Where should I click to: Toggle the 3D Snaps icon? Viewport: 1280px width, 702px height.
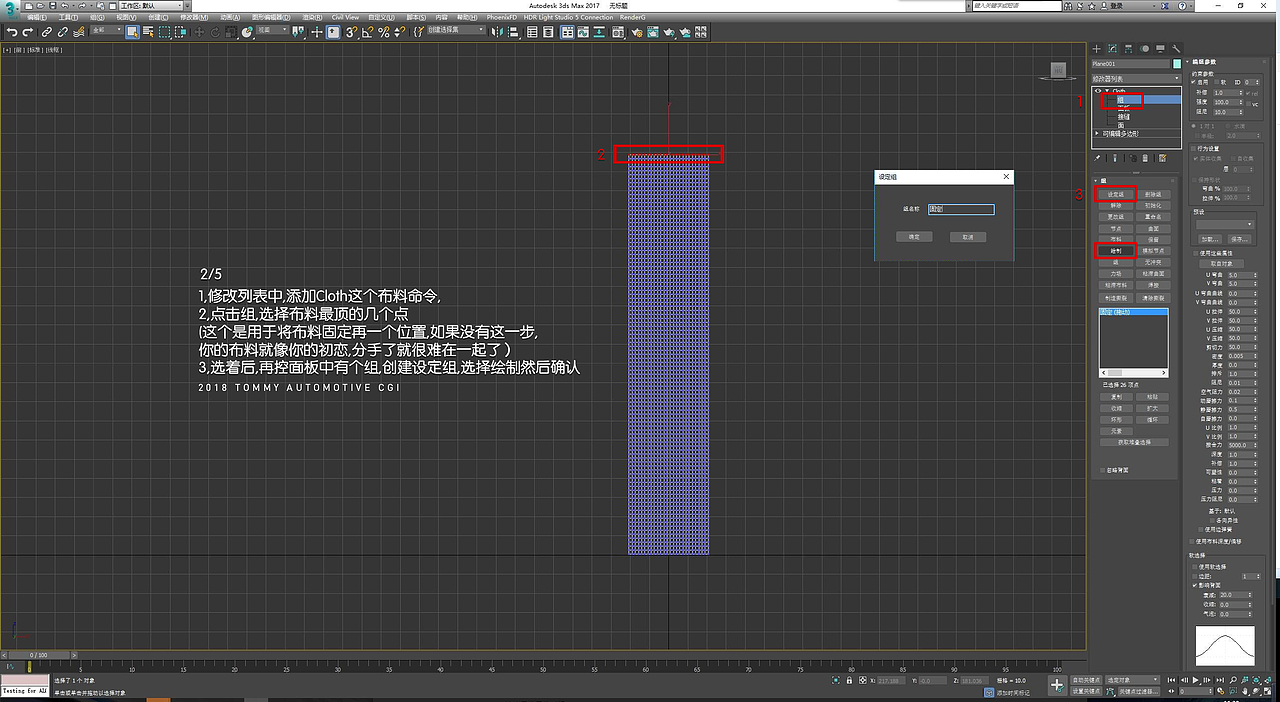tap(350, 32)
